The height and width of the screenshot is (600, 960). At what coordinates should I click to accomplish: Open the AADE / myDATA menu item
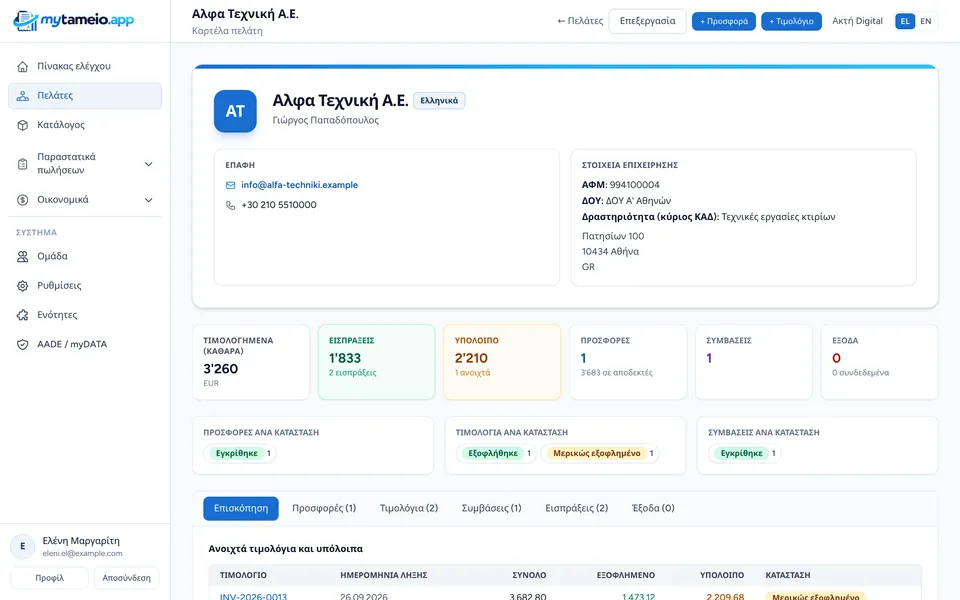point(85,345)
